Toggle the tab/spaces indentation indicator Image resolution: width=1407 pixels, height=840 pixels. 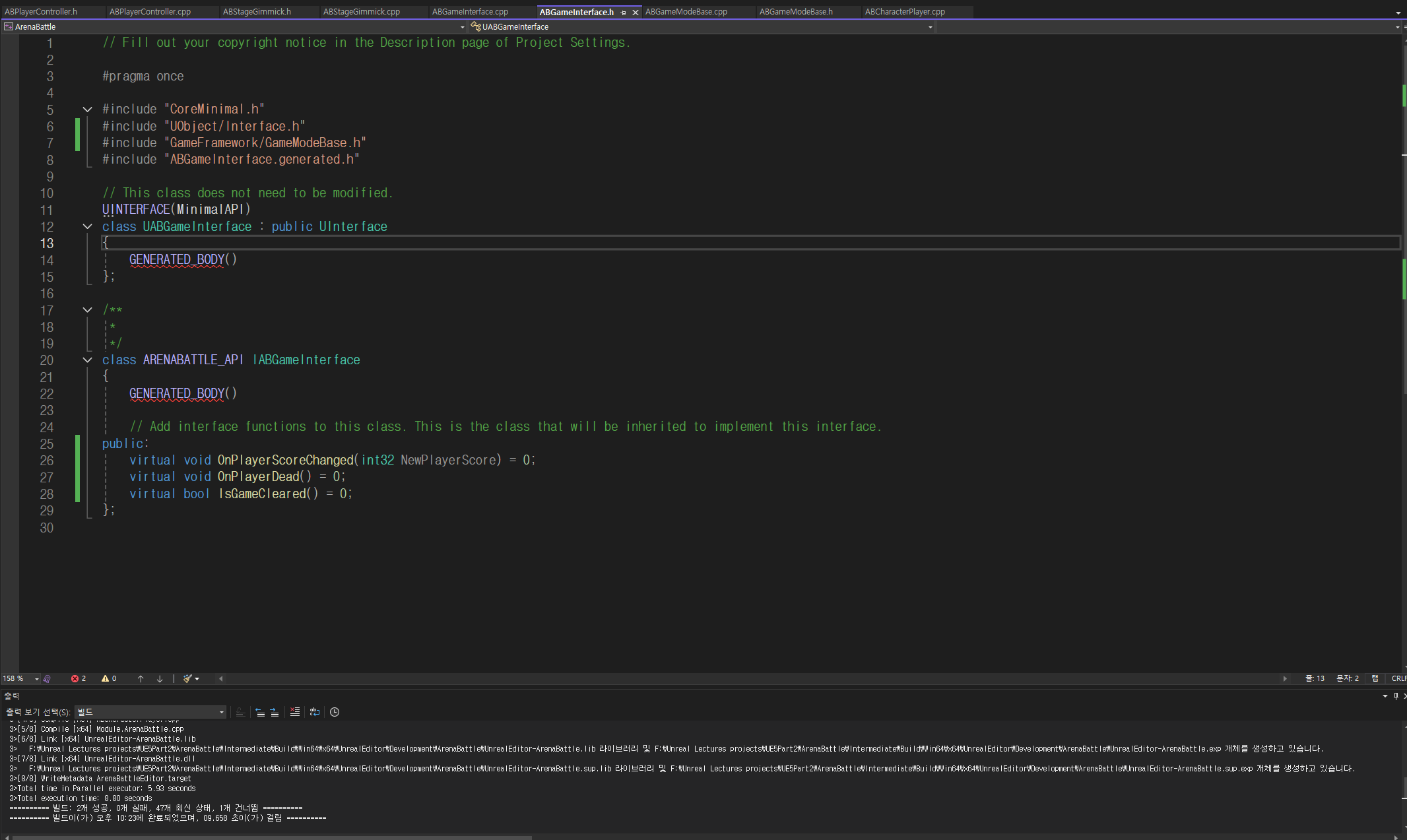click(x=1375, y=678)
